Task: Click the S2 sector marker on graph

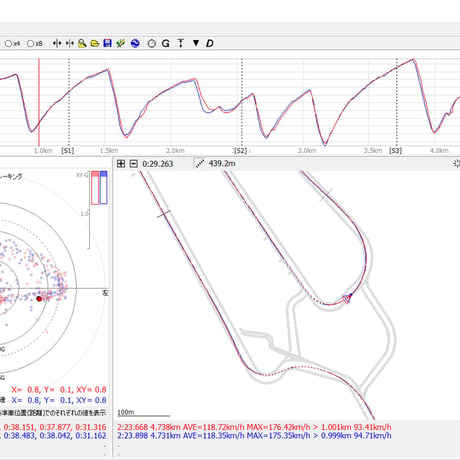Action: 241,151
